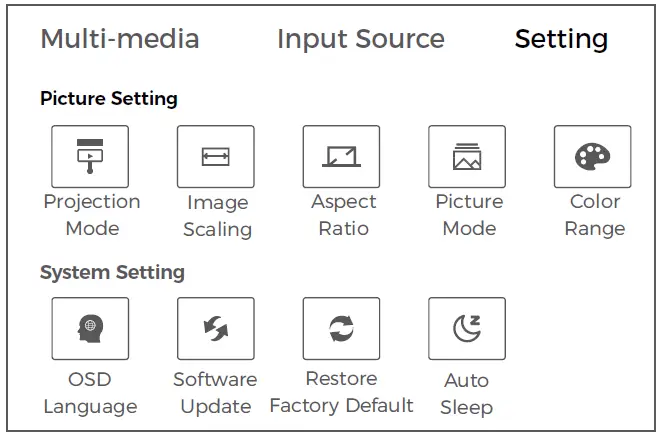Open the Projection Mode icon

(90, 156)
